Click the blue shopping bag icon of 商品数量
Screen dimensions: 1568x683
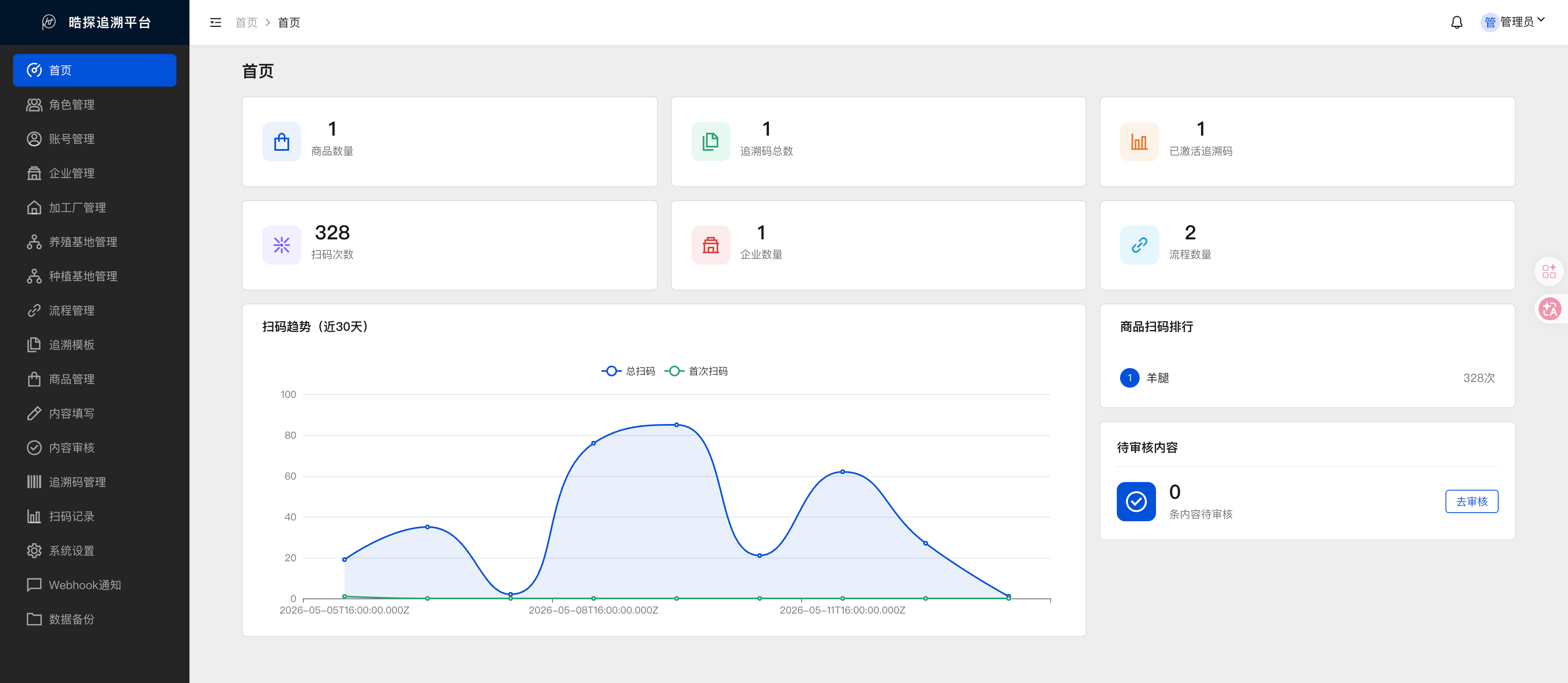[x=282, y=142]
